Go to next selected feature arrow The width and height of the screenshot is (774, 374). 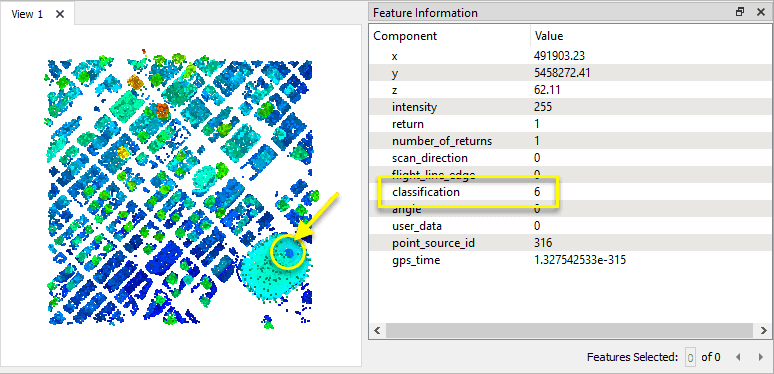[x=761, y=357]
